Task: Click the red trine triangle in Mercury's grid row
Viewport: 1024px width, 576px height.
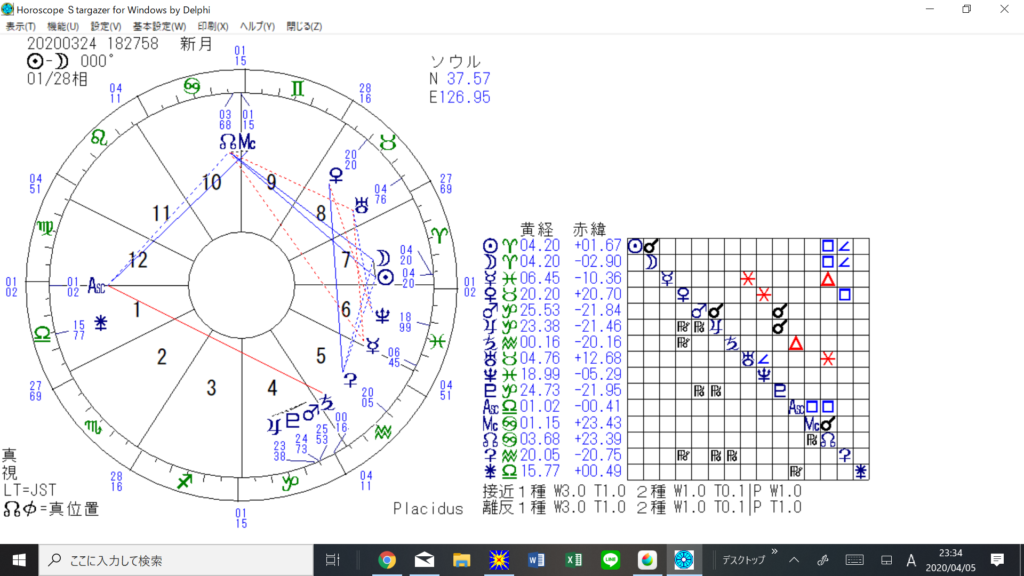Action: (828, 279)
